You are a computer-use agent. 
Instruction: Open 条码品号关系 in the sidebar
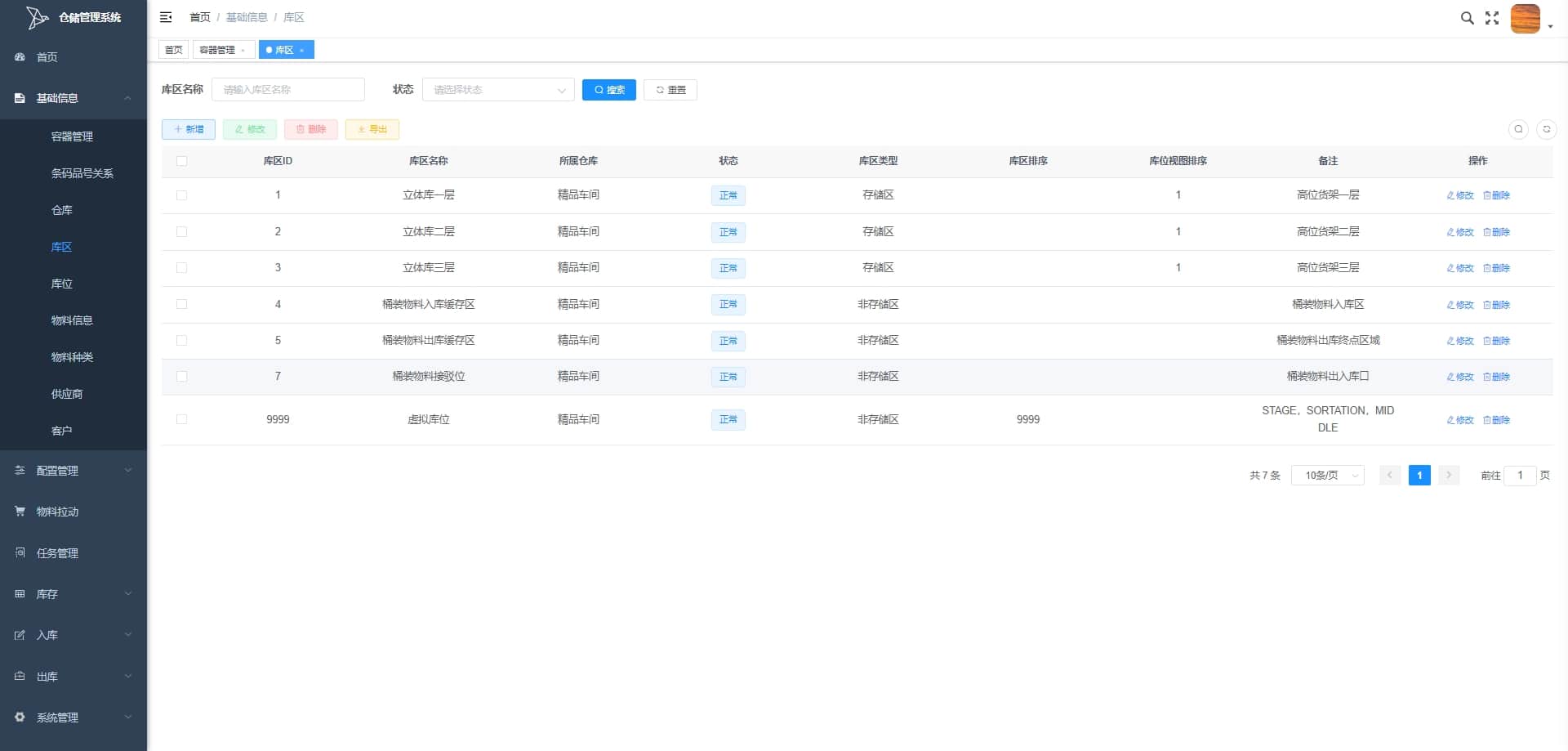(82, 173)
